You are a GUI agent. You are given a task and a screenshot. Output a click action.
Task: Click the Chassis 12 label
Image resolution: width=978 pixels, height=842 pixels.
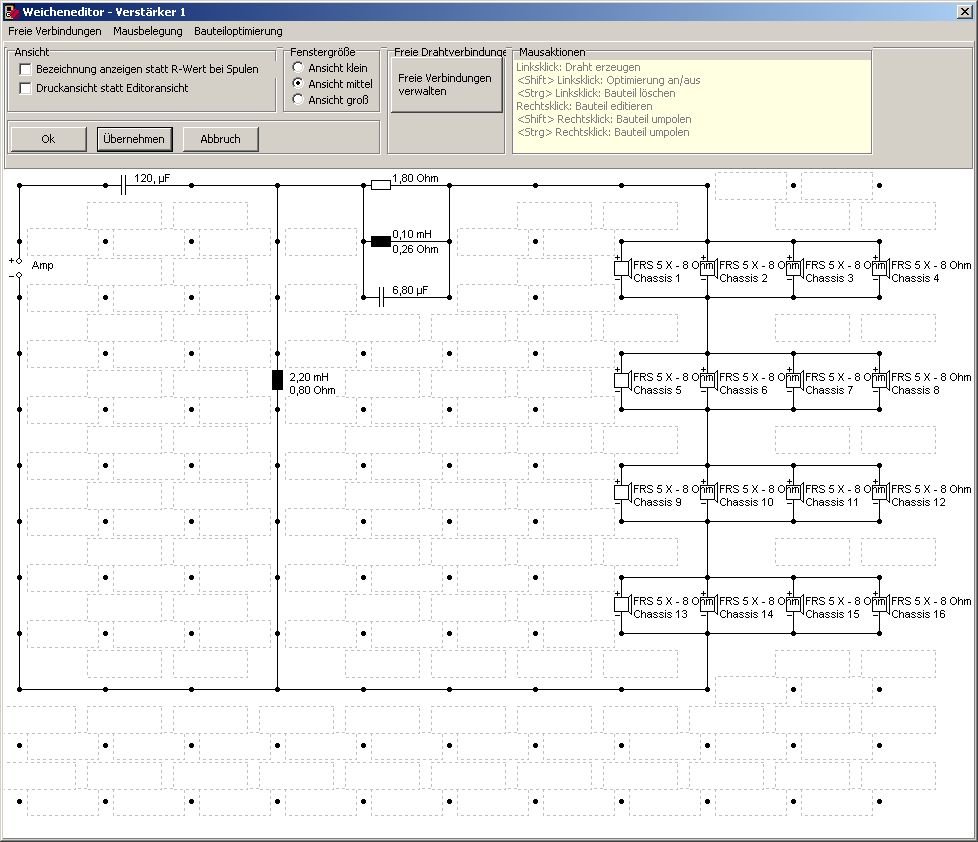coord(918,502)
